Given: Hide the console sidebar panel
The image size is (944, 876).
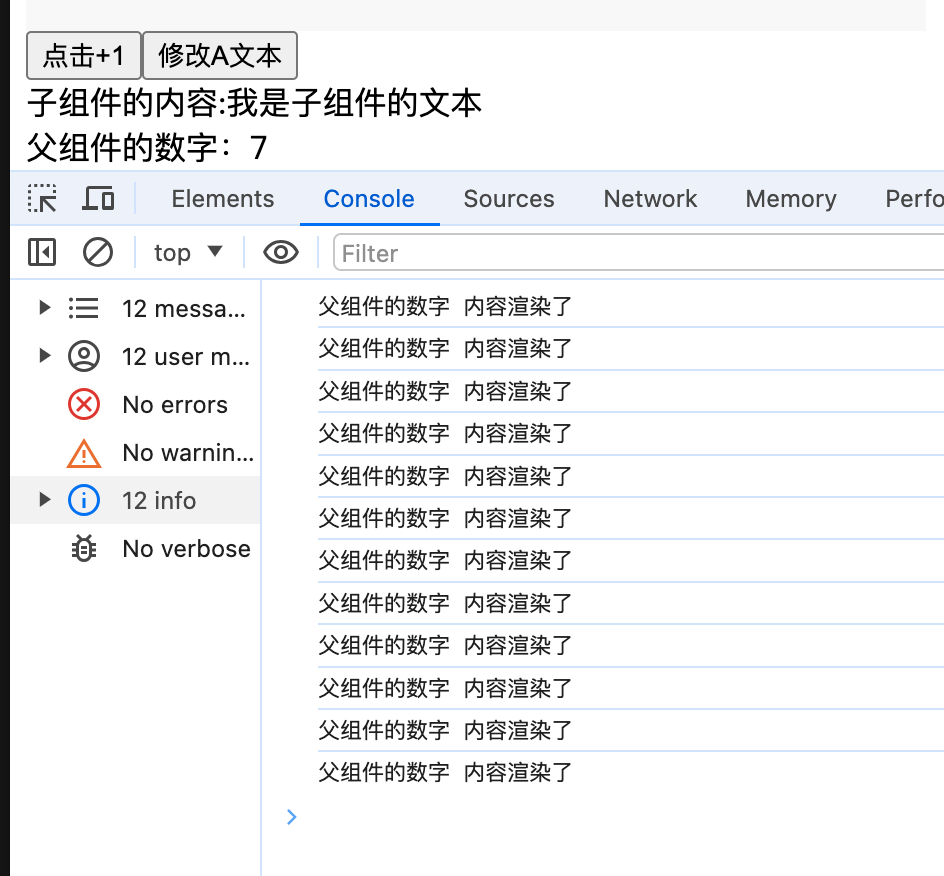Looking at the screenshot, I should pyautogui.click(x=41, y=252).
